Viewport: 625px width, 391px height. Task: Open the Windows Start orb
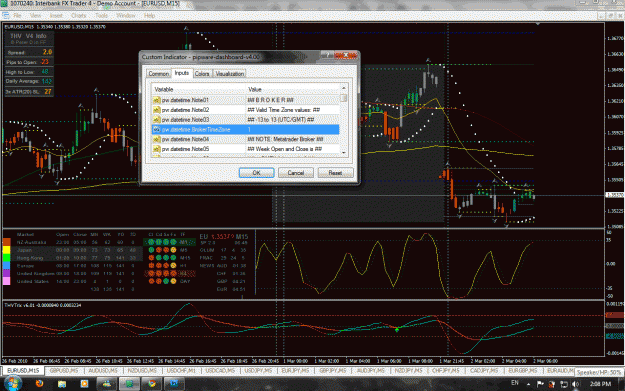coord(13,384)
